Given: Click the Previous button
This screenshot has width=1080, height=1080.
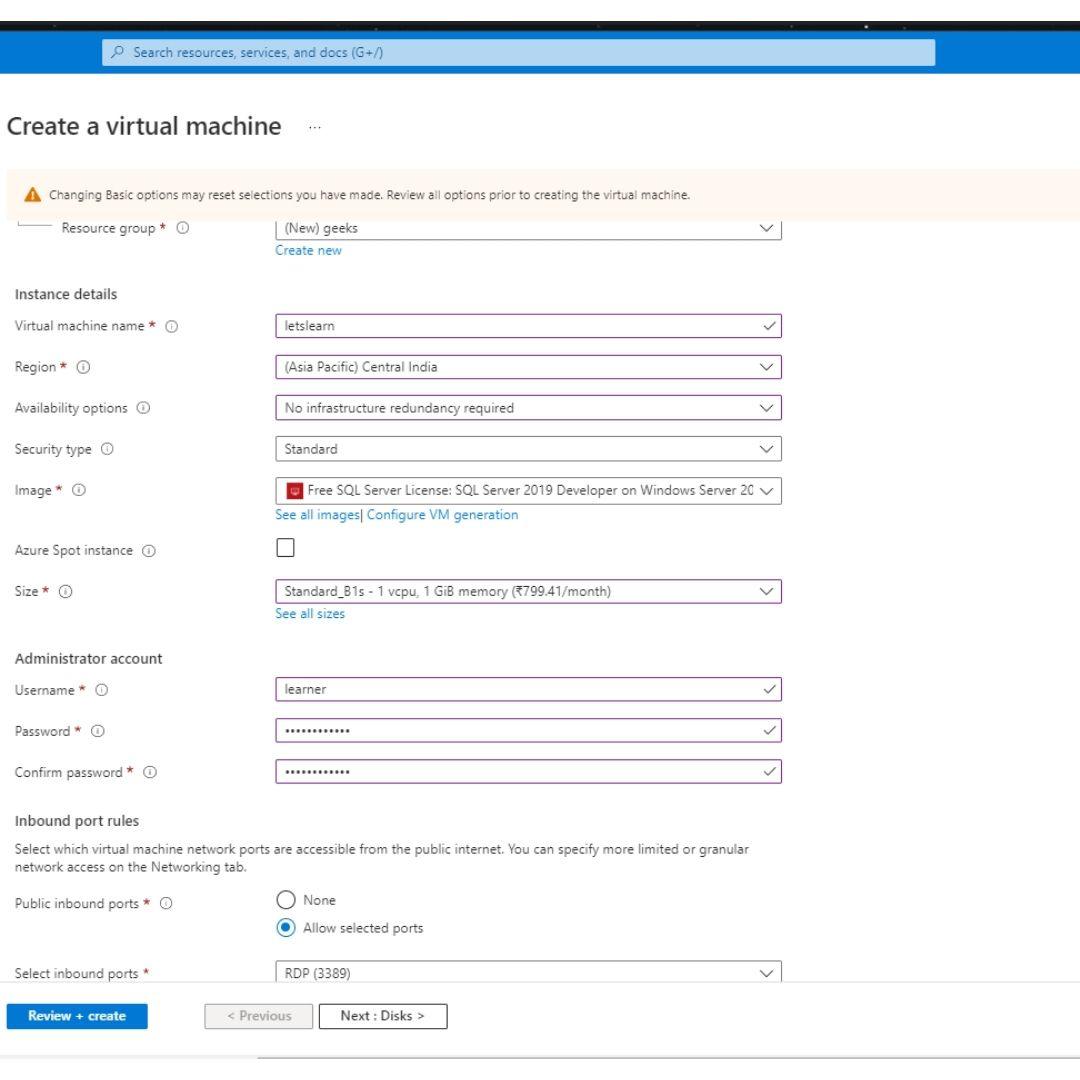Looking at the screenshot, I should tap(258, 1016).
